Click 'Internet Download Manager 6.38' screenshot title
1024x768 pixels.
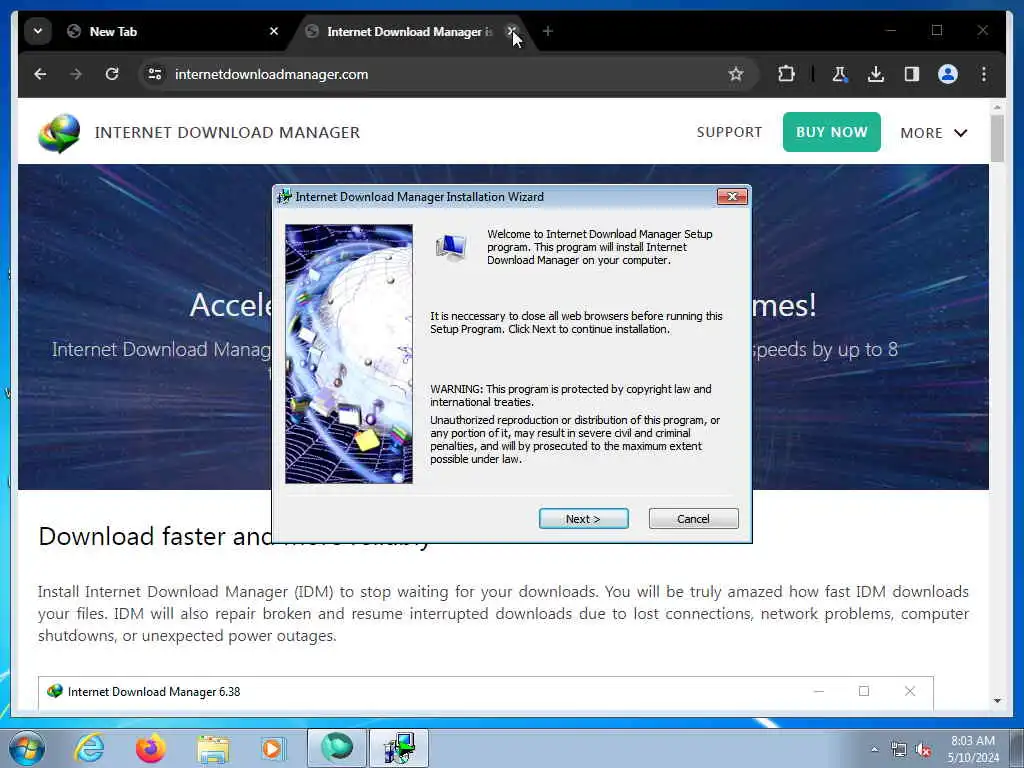tap(154, 692)
